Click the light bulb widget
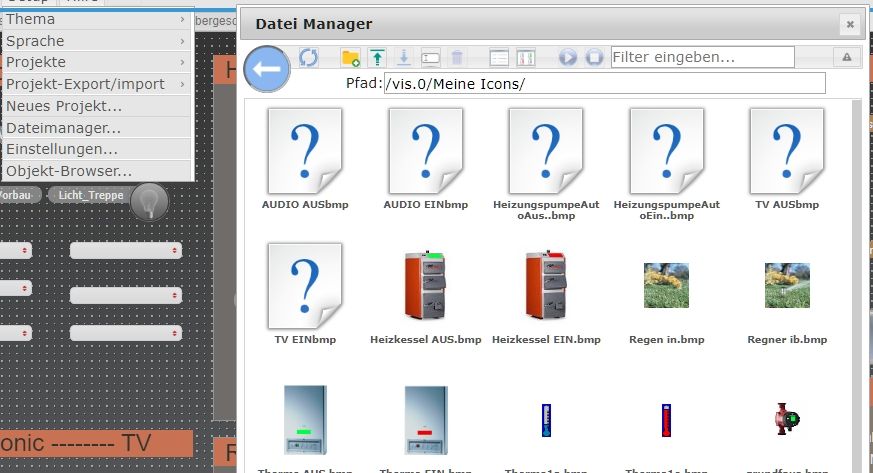Screen dimensions: 873x473 pos(149,202)
